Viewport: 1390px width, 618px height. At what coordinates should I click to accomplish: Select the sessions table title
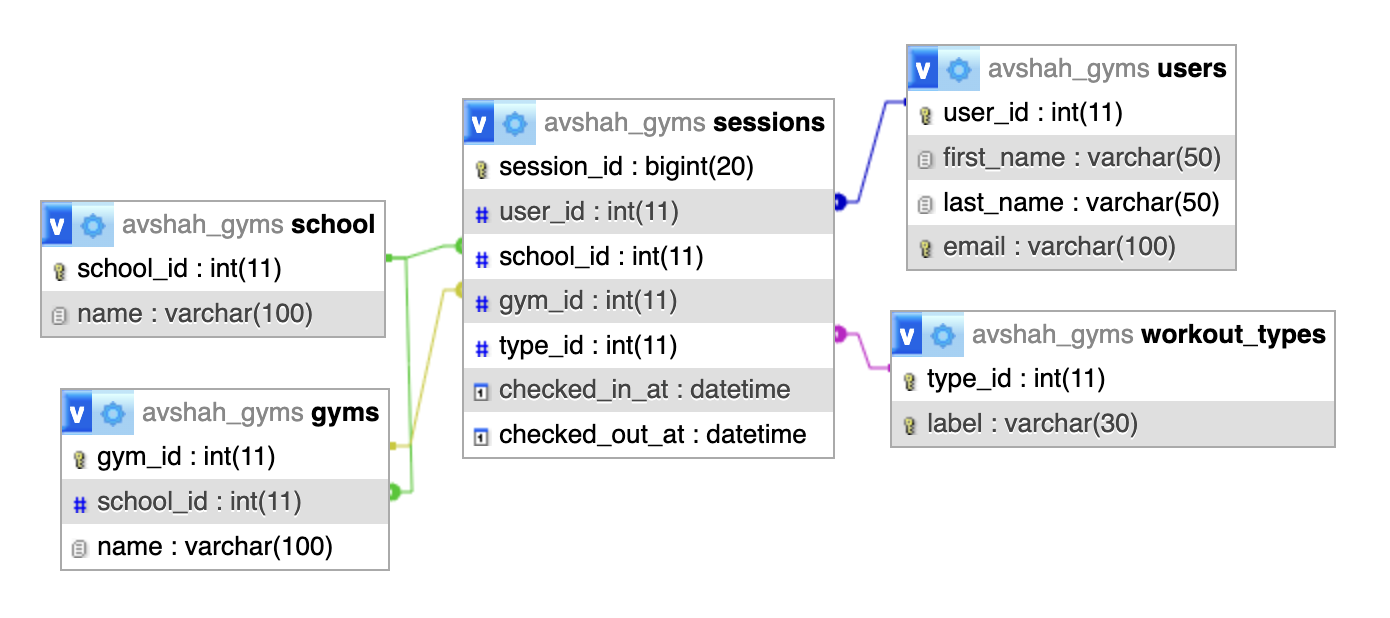point(768,123)
